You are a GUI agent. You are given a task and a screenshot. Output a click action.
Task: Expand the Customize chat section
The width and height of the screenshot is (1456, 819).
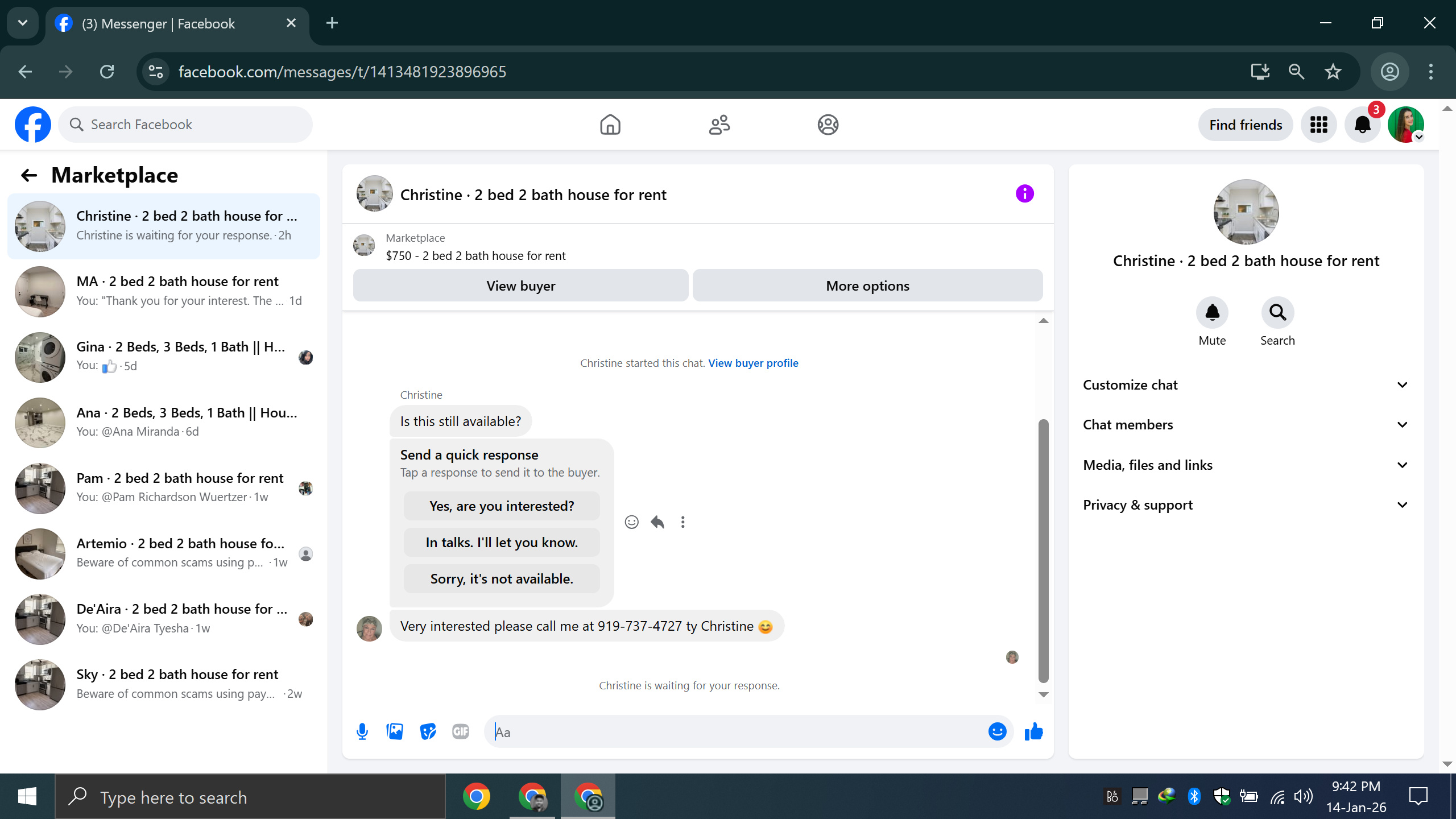pos(1246,385)
